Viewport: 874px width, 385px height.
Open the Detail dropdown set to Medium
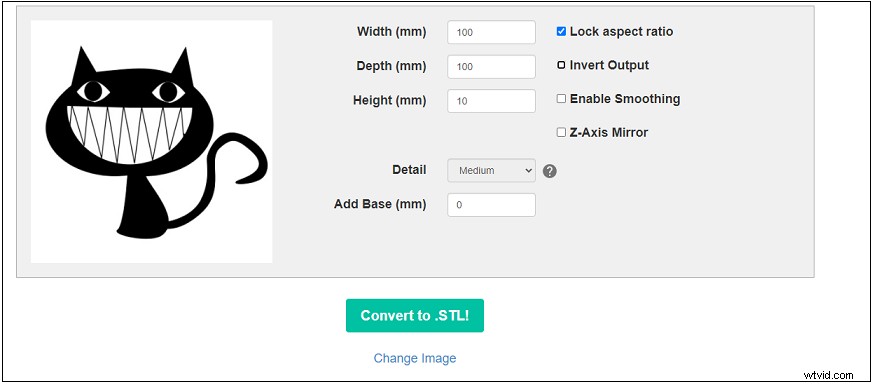[492, 170]
